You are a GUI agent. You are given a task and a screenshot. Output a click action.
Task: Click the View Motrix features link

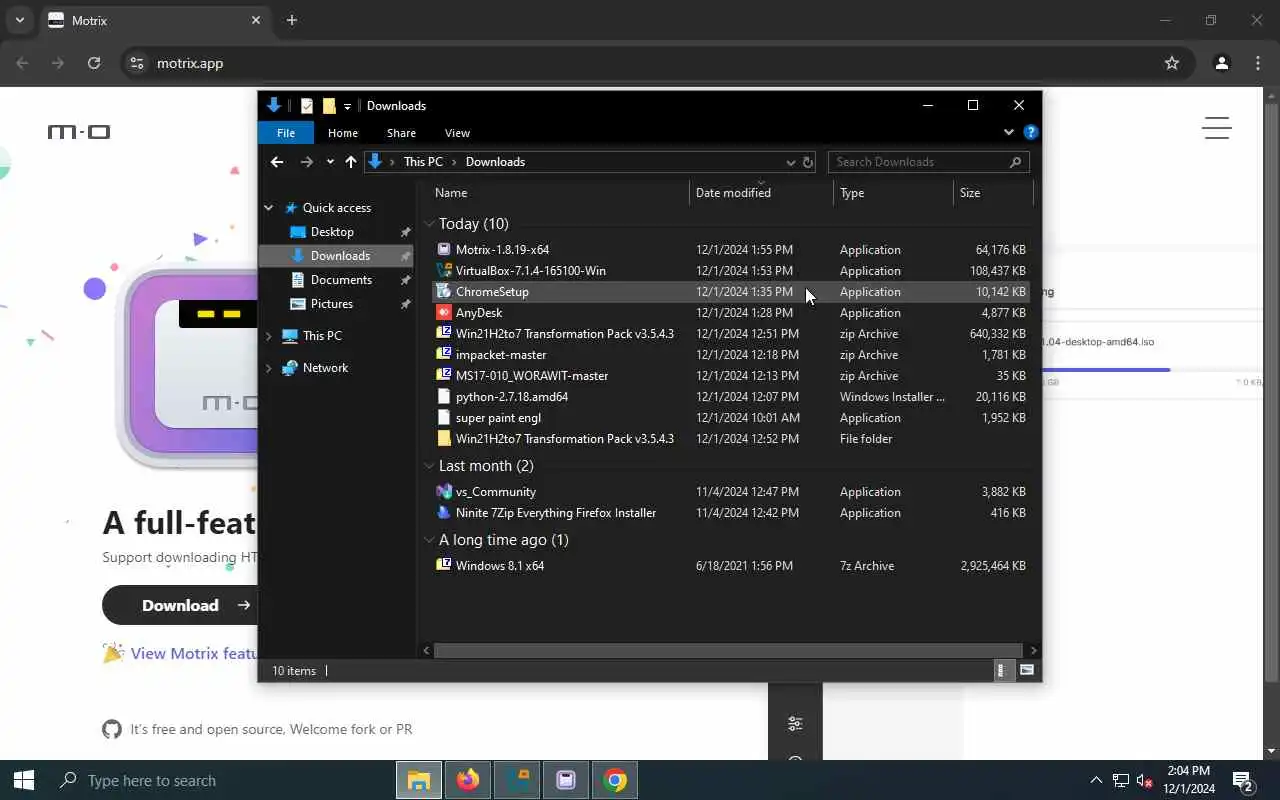click(x=194, y=653)
